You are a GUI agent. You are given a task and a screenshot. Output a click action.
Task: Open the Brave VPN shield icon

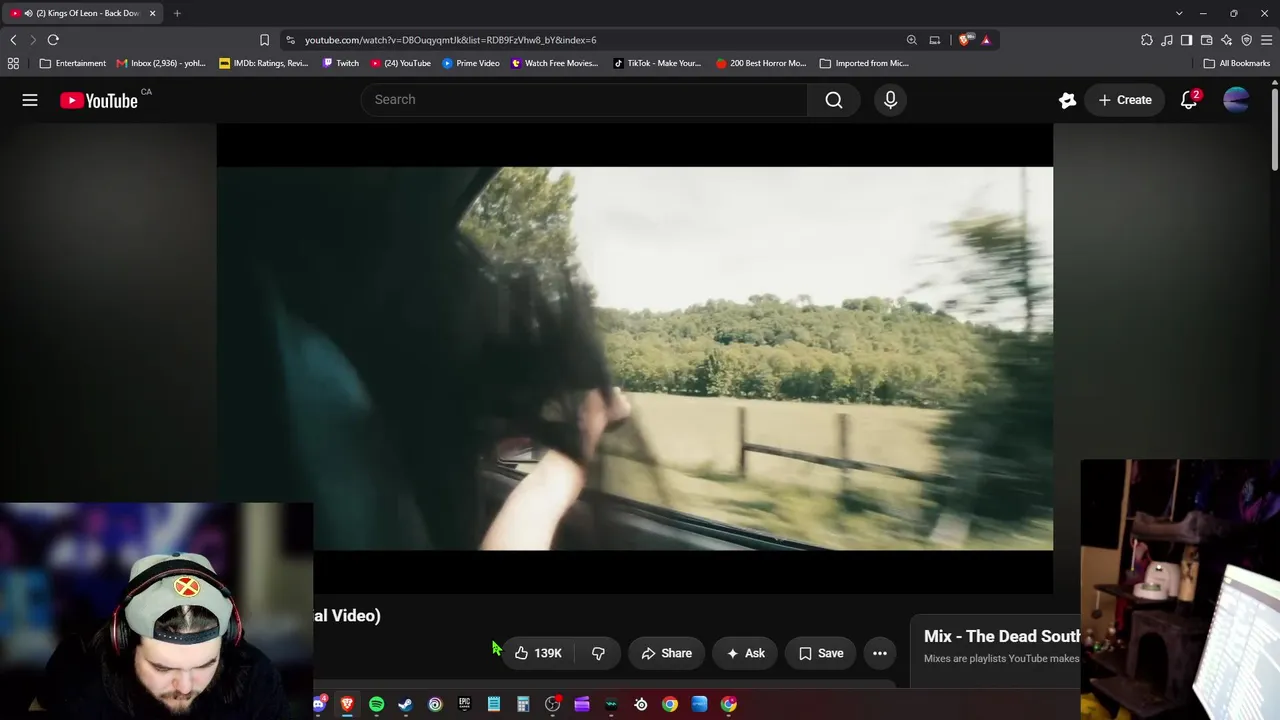tap(1247, 40)
